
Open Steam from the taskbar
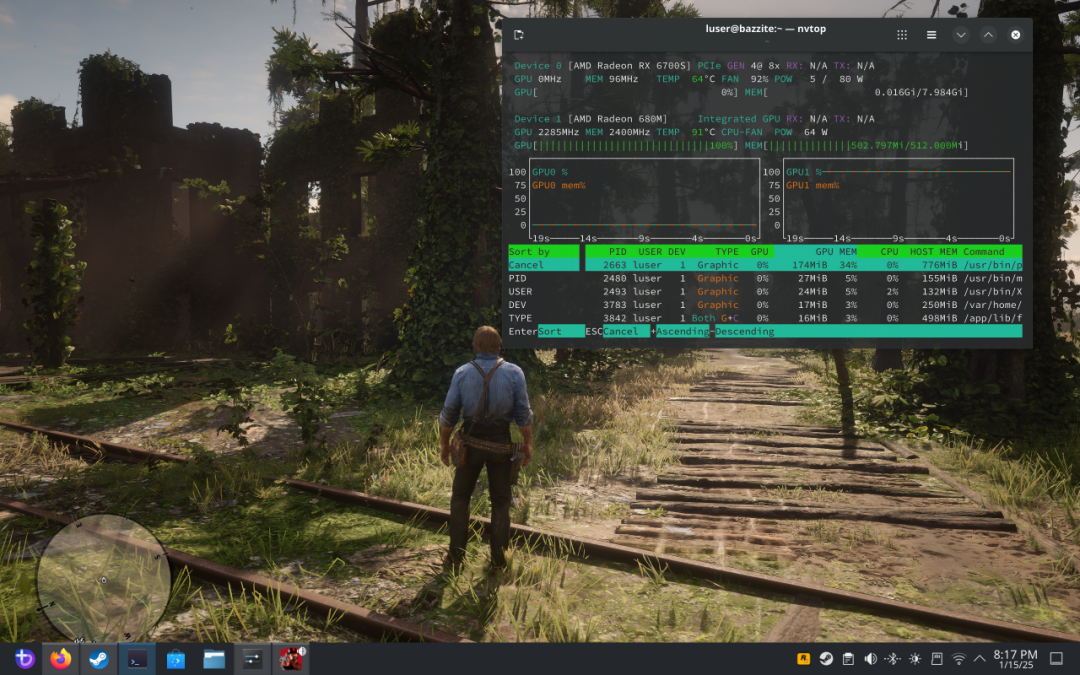98,659
